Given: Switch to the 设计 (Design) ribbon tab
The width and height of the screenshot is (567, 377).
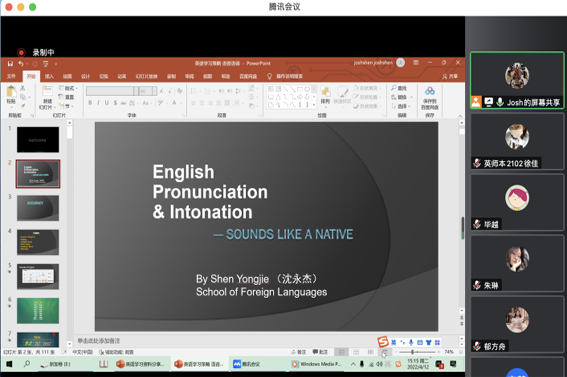Looking at the screenshot, I should coord(85,76).
